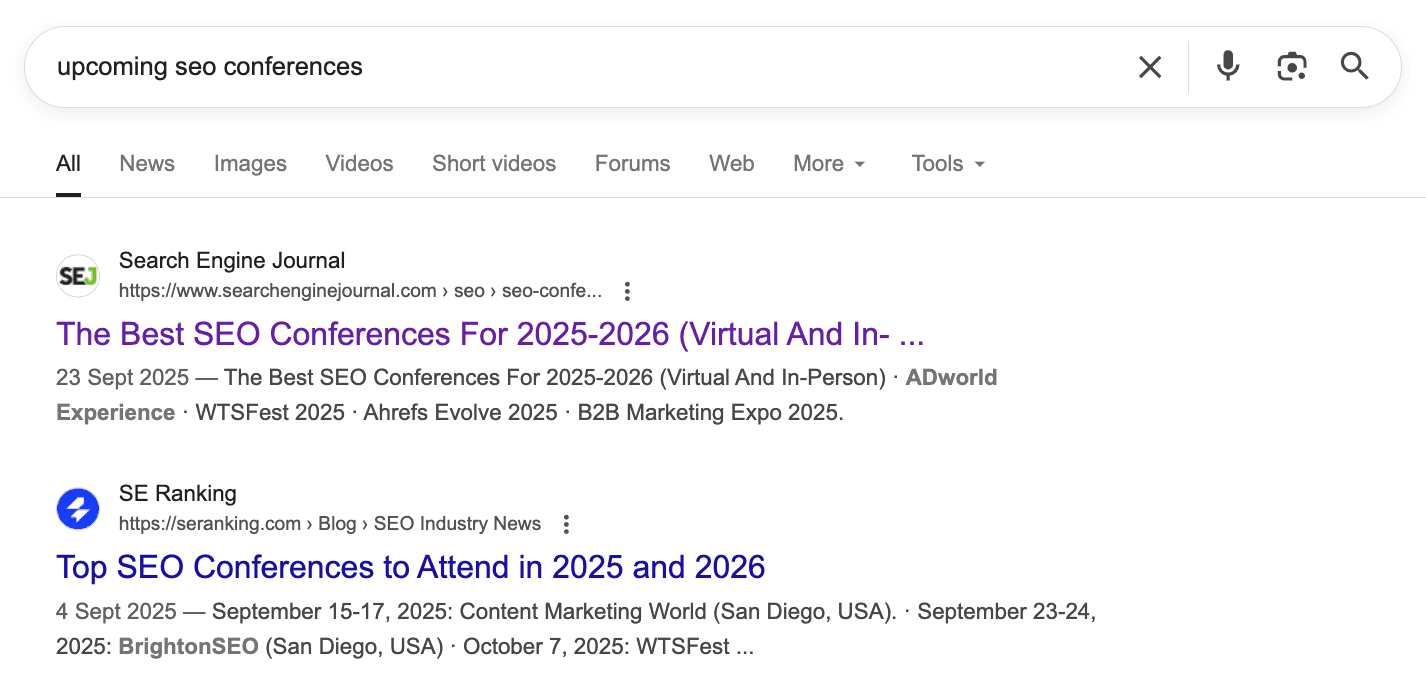Open Top SEO Conferences to Attend link
The height and width of the screenshot is (690, 1426).
tap(410, 567)
